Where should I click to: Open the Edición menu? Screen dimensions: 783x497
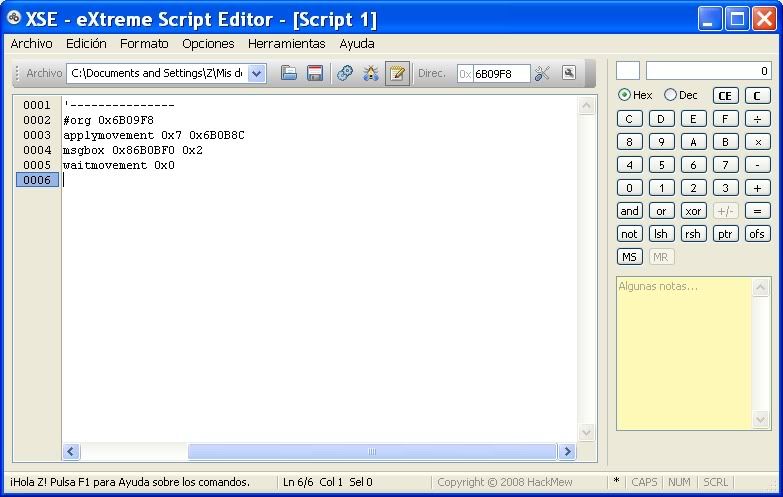[x=86, y=44]
